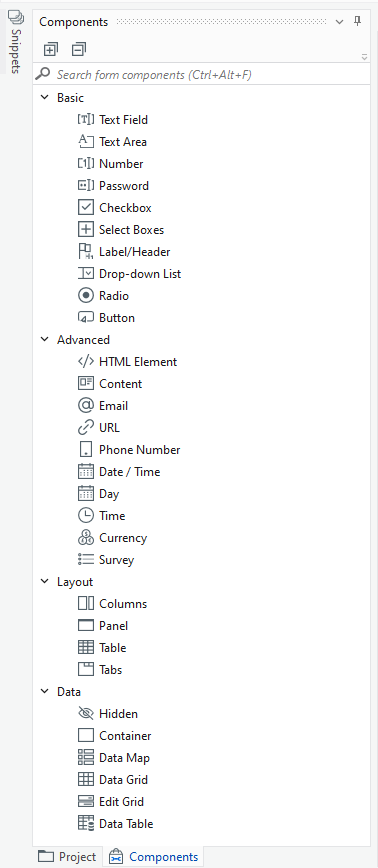Collapse the Advanced category
The image size is (378, 868).
[45, 339]
